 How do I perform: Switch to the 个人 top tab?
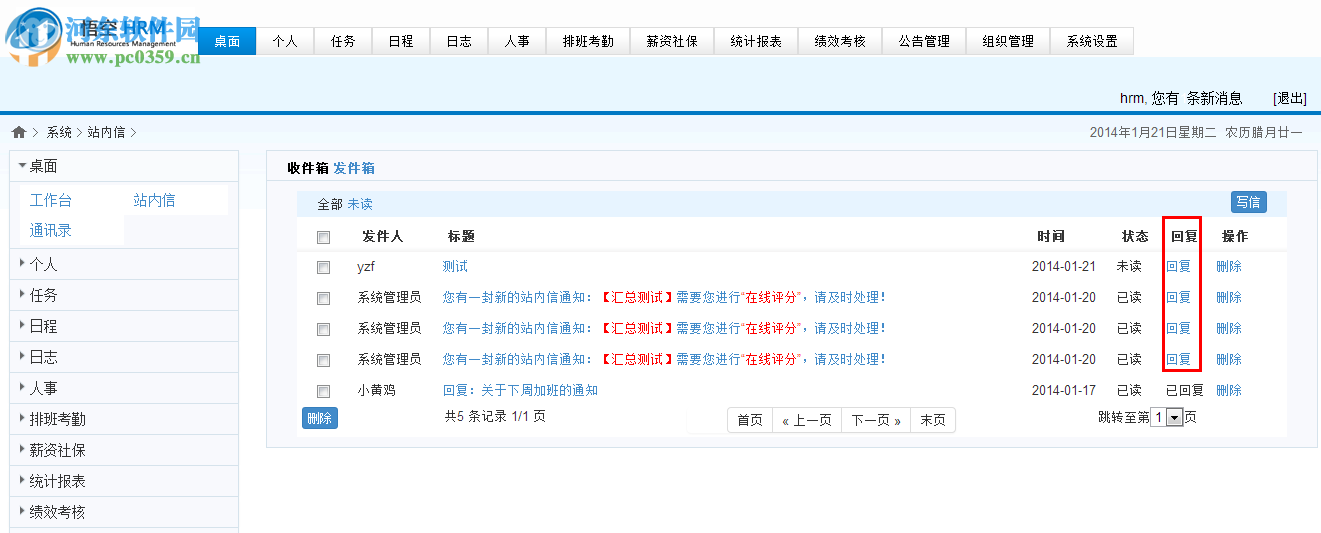[286, 41]
